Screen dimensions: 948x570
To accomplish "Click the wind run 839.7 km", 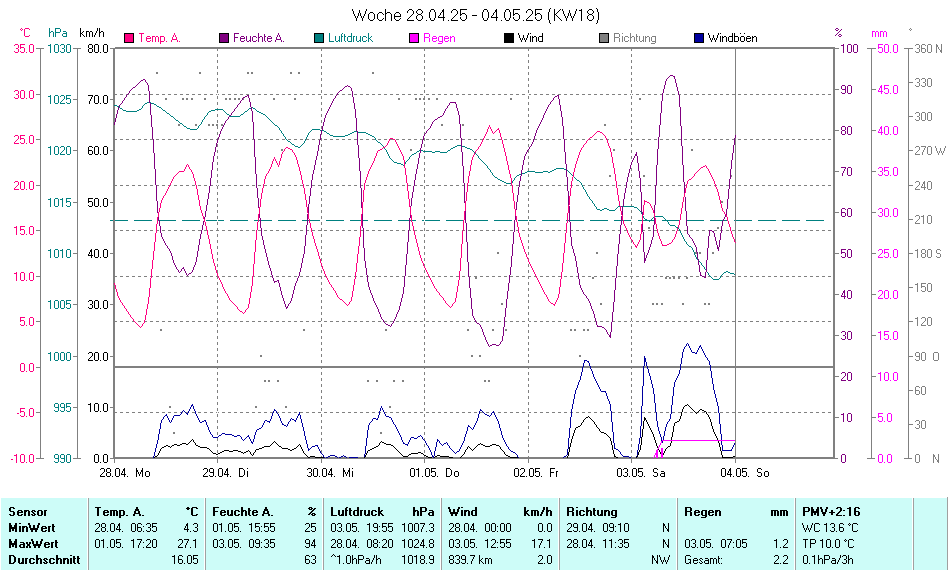I will point(470,560).
